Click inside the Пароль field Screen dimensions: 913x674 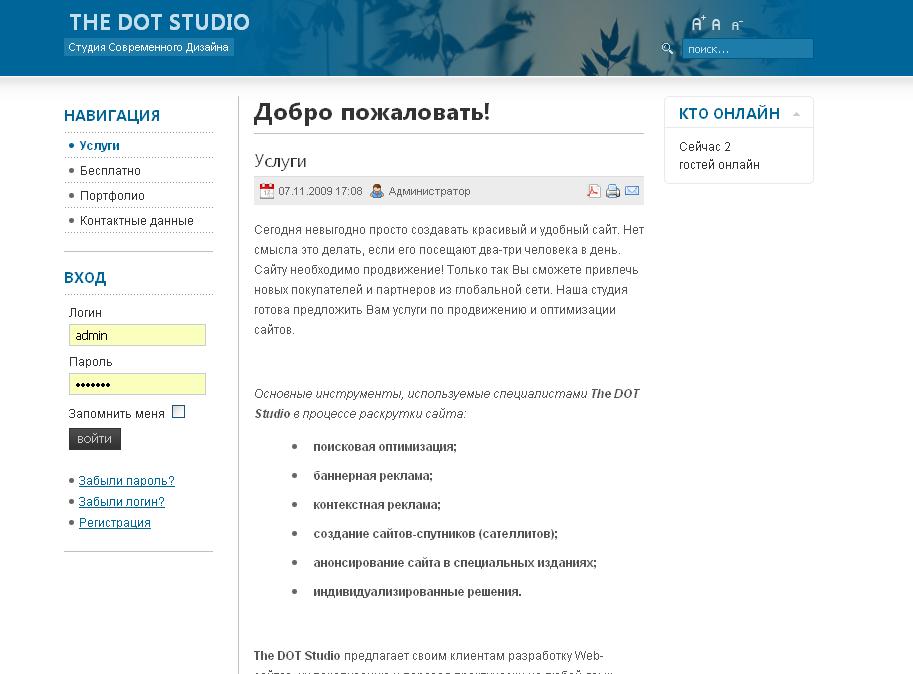pos(137,384)
